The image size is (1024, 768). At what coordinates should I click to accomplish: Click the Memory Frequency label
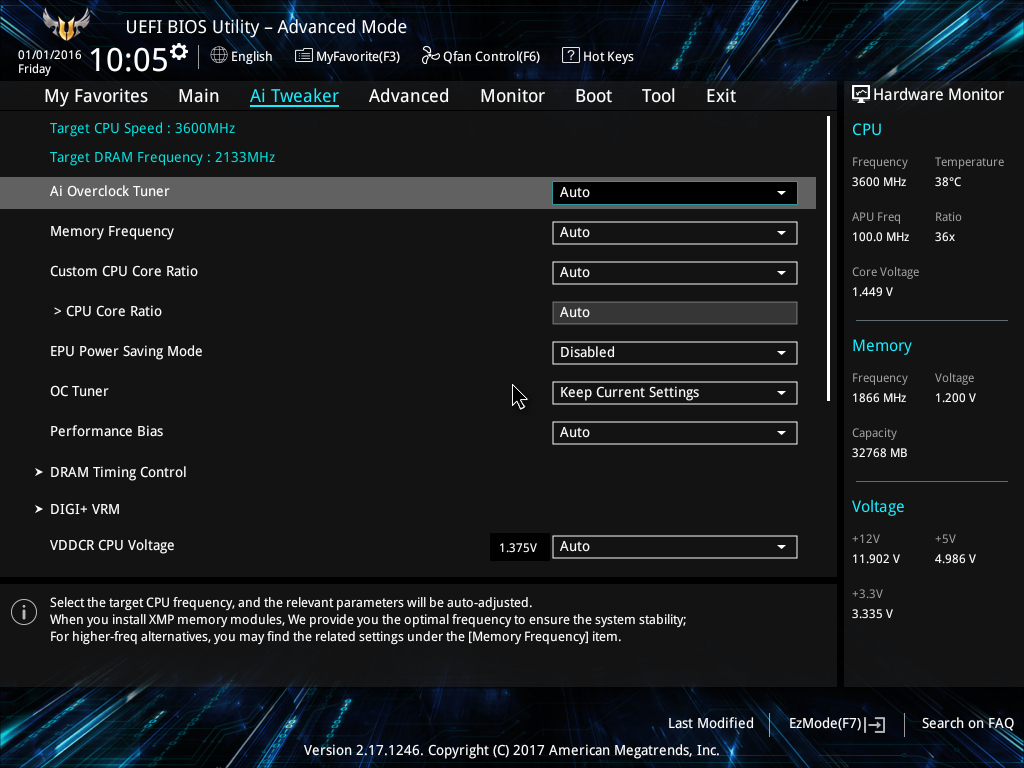(112, 232)
